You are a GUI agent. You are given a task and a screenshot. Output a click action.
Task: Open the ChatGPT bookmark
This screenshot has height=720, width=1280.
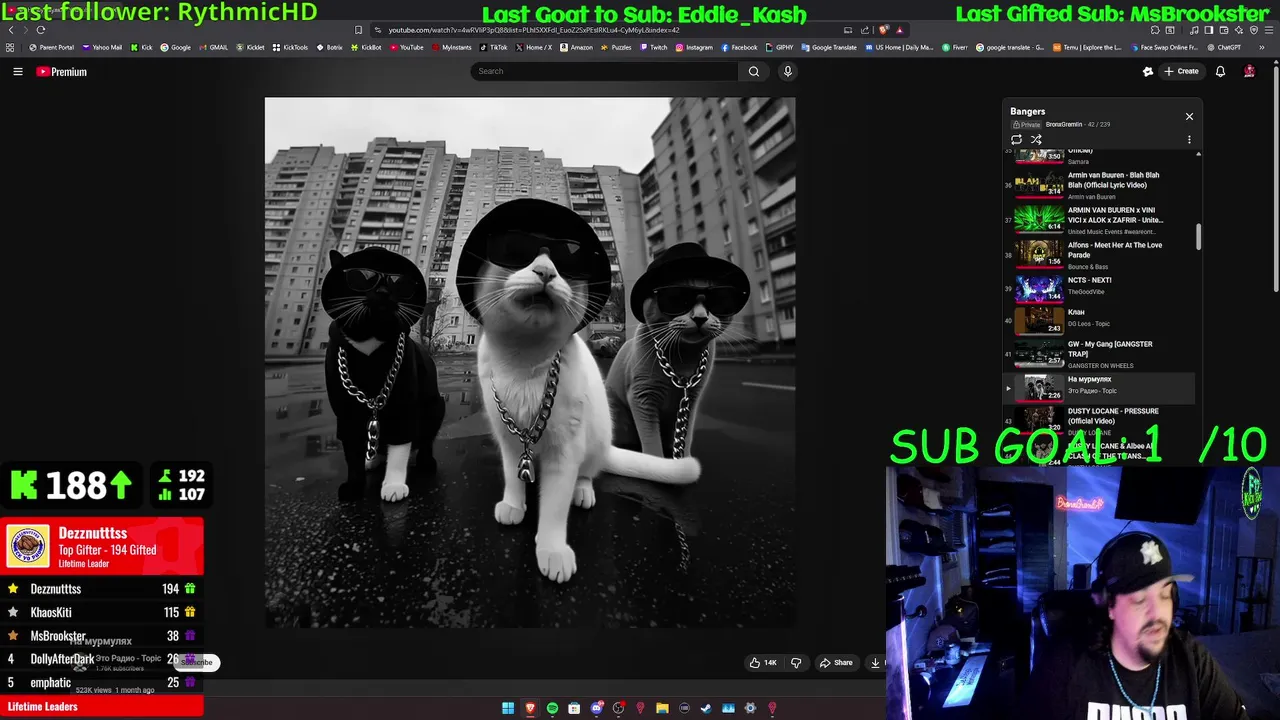click(x=1223, y=47)
